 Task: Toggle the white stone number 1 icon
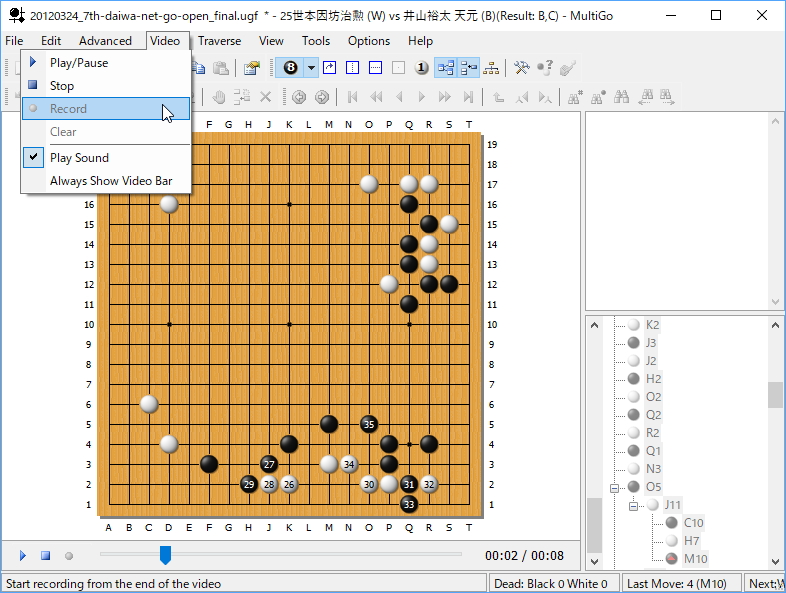pyautogui.click(x=422, y=68)
